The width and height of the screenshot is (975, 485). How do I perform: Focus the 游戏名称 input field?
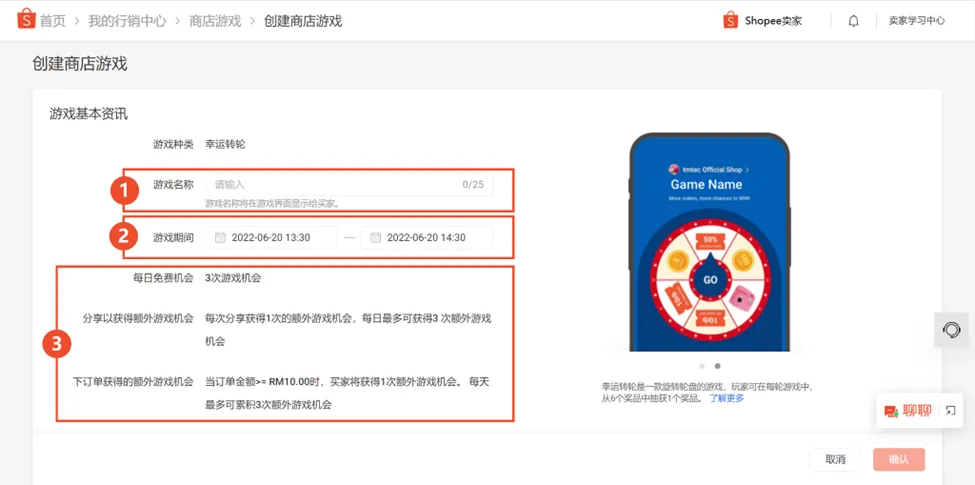coord(349,185)
